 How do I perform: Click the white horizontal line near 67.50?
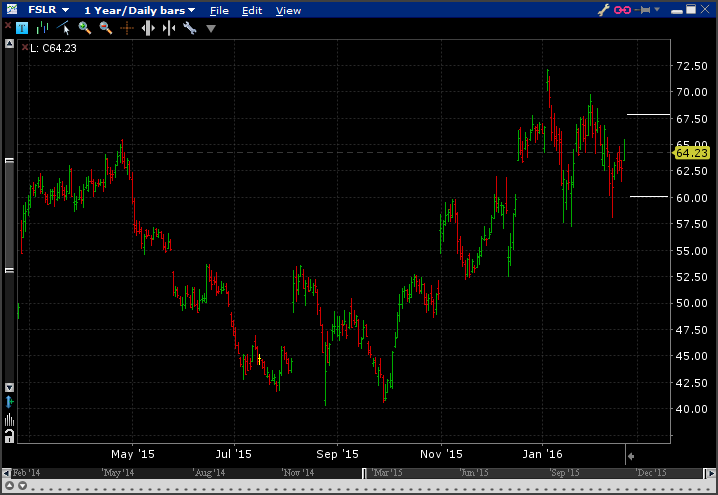pos(648,114)
